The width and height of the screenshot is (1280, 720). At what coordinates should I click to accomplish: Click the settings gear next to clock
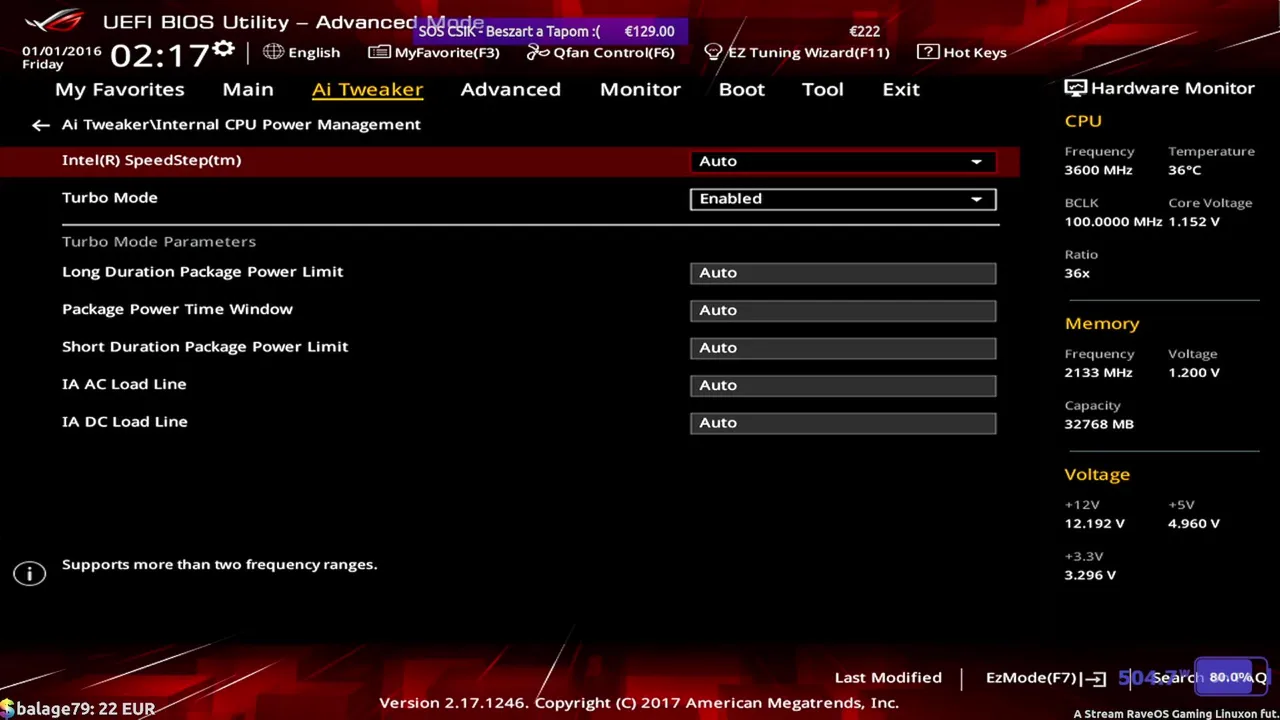224,50
